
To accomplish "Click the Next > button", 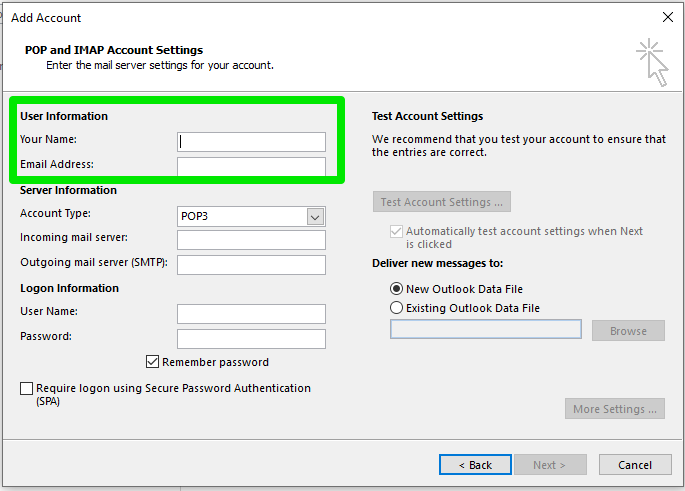I will [x=550, y=465].
